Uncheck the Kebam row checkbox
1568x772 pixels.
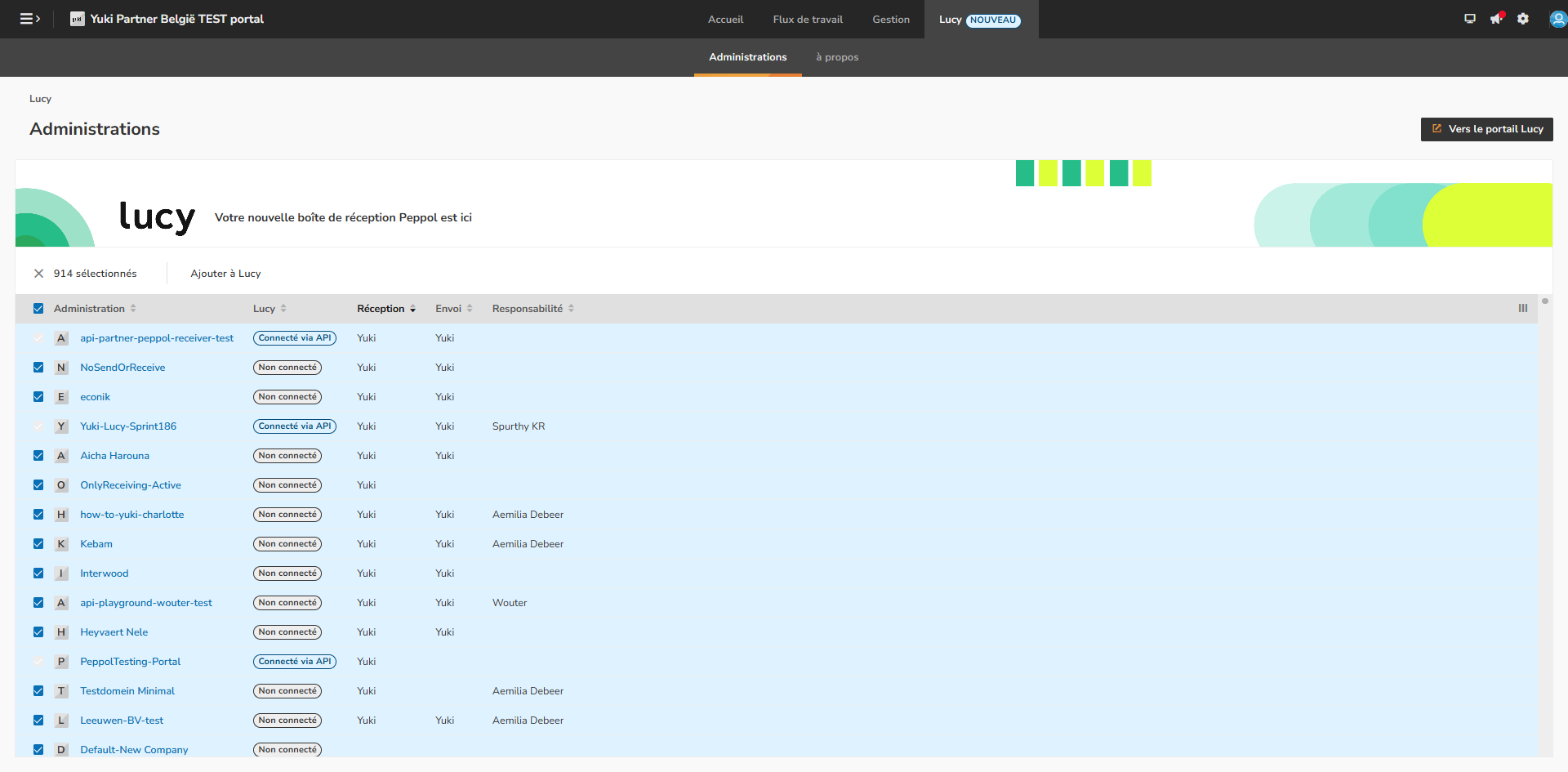click(x=38, y=544)
